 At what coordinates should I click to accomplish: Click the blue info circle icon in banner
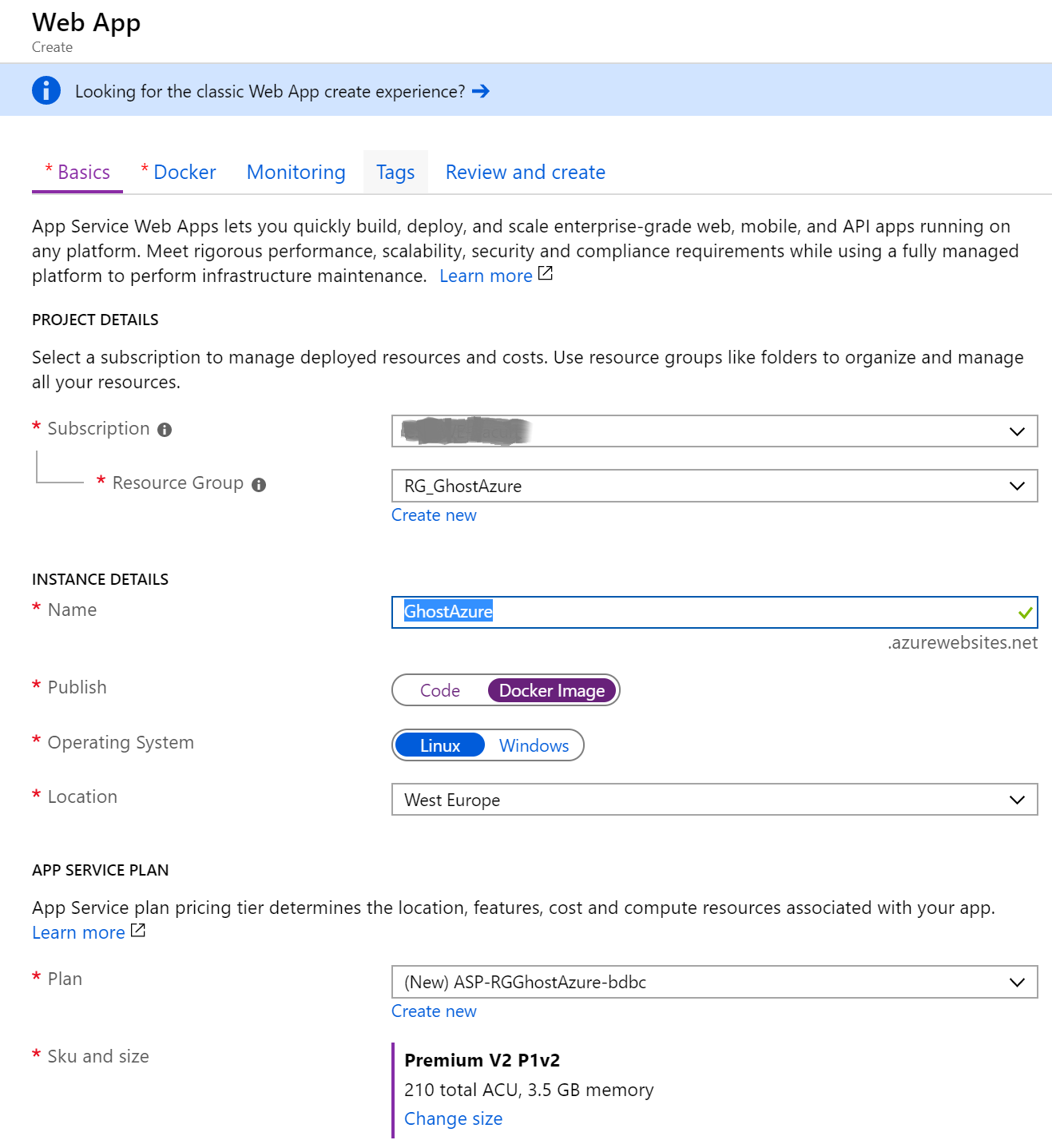[x=46, y=90]
